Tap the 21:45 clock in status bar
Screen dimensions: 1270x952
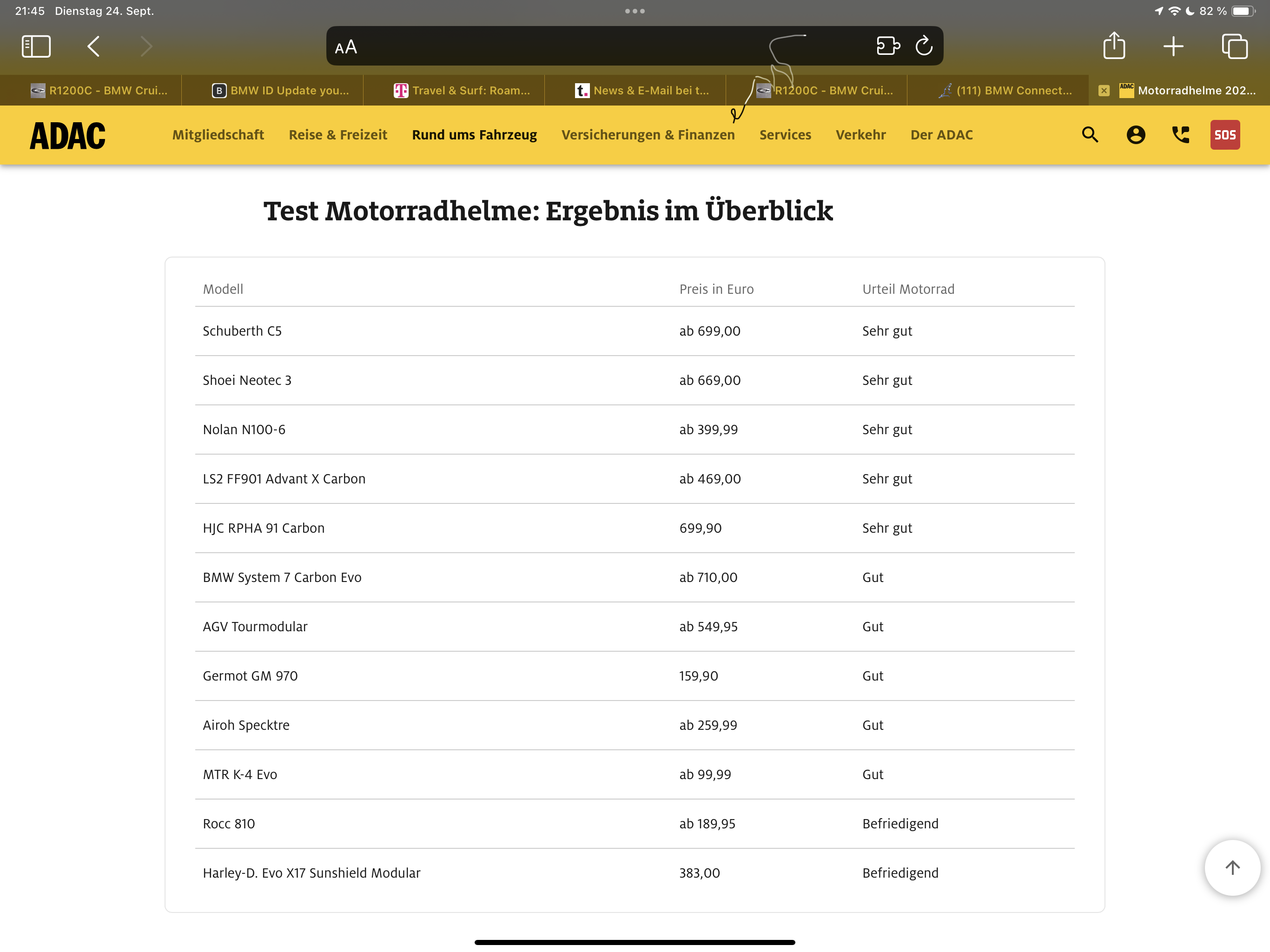[29, 11]
